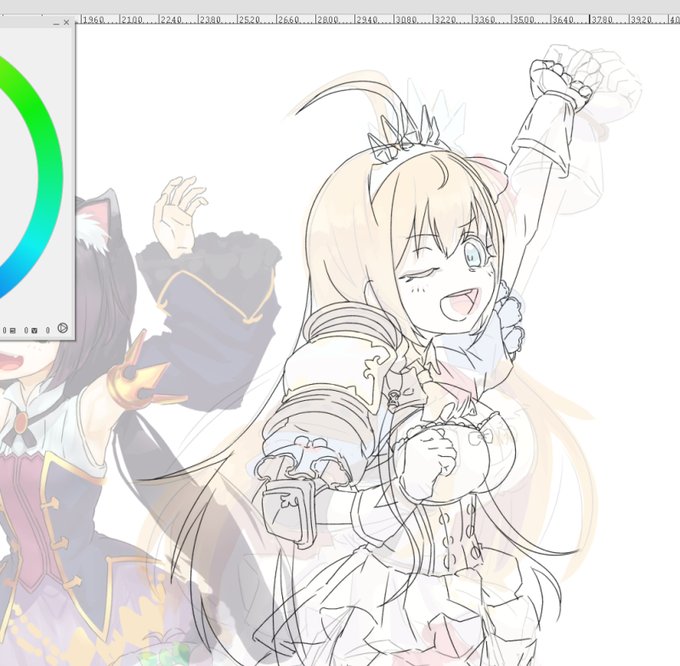Click the horizontal ruler at 2800
This screenshot has width=680, height=666.
coord(327,20)
